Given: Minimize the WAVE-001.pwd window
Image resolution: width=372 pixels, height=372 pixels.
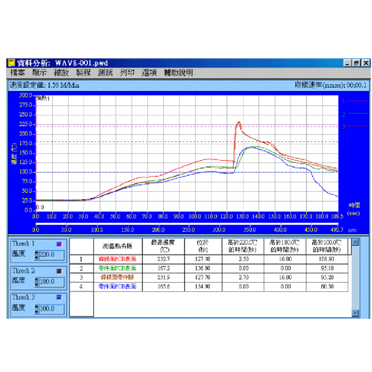Looking at the screenshot, I should pyautogui.click(x=347, y=63).
